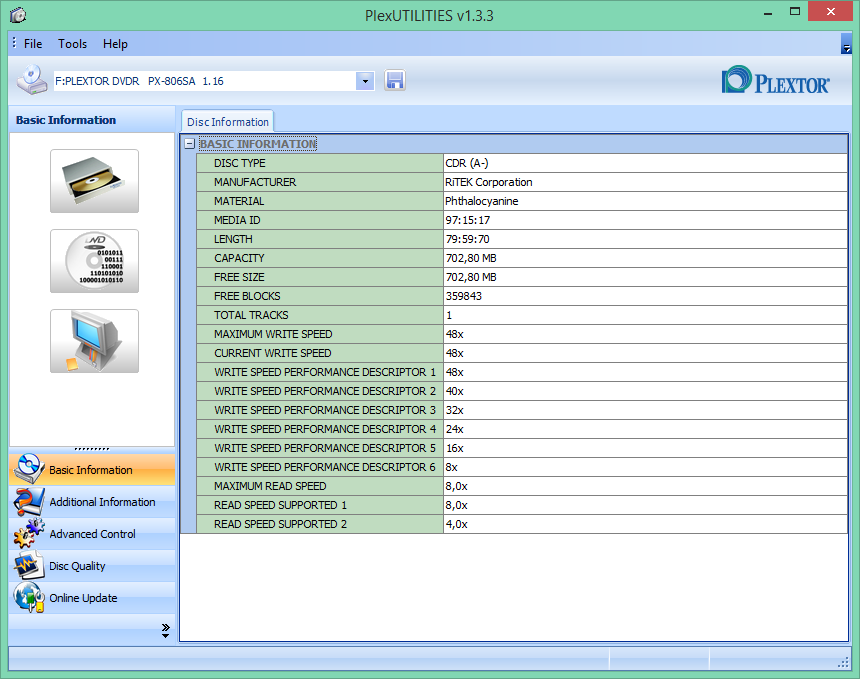Viewport: 860px width, 679px height.
Task: Click the Additional Information icon
Action: tap(29, 501)
